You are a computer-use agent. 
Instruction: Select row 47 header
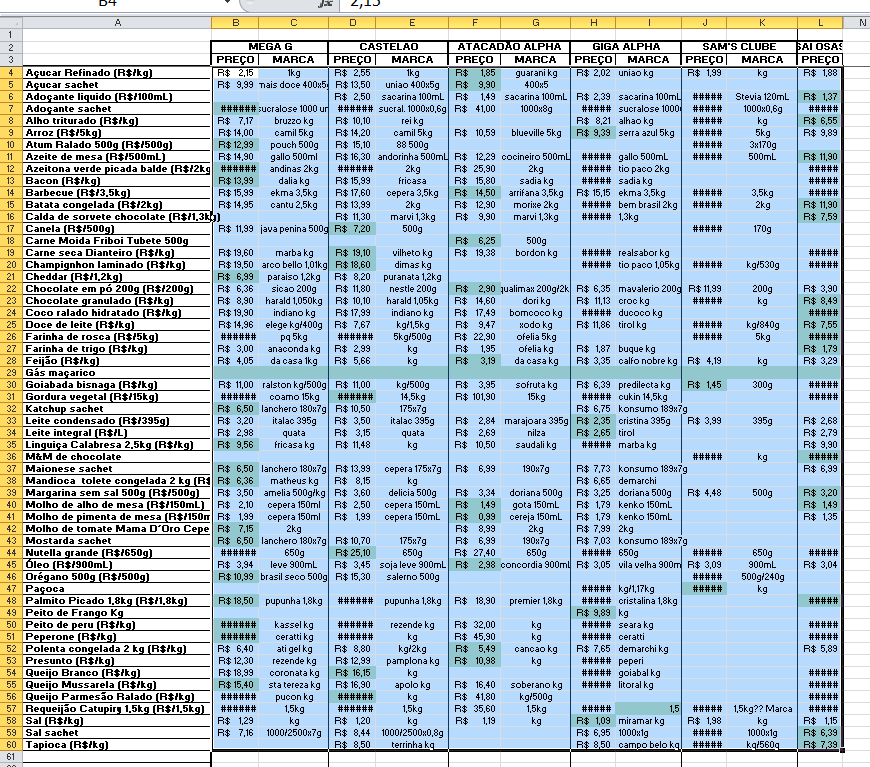(x=11, y=589)
